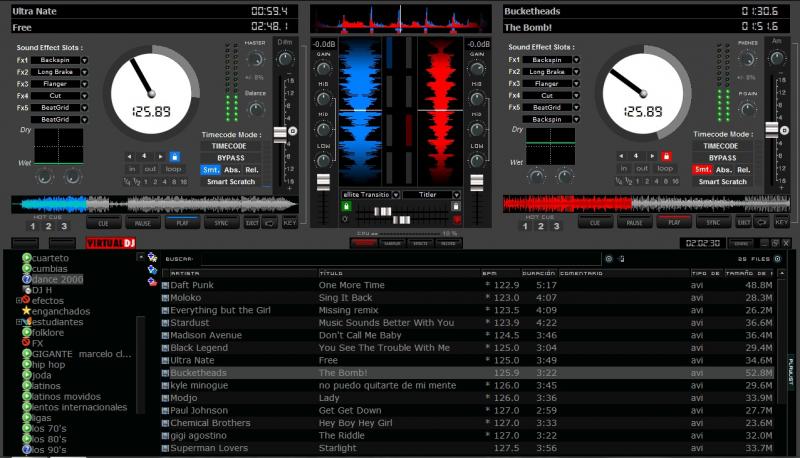
Task: Open Fx5 BeatGrid dropdown on right deck
Action: tap(576, 107)
